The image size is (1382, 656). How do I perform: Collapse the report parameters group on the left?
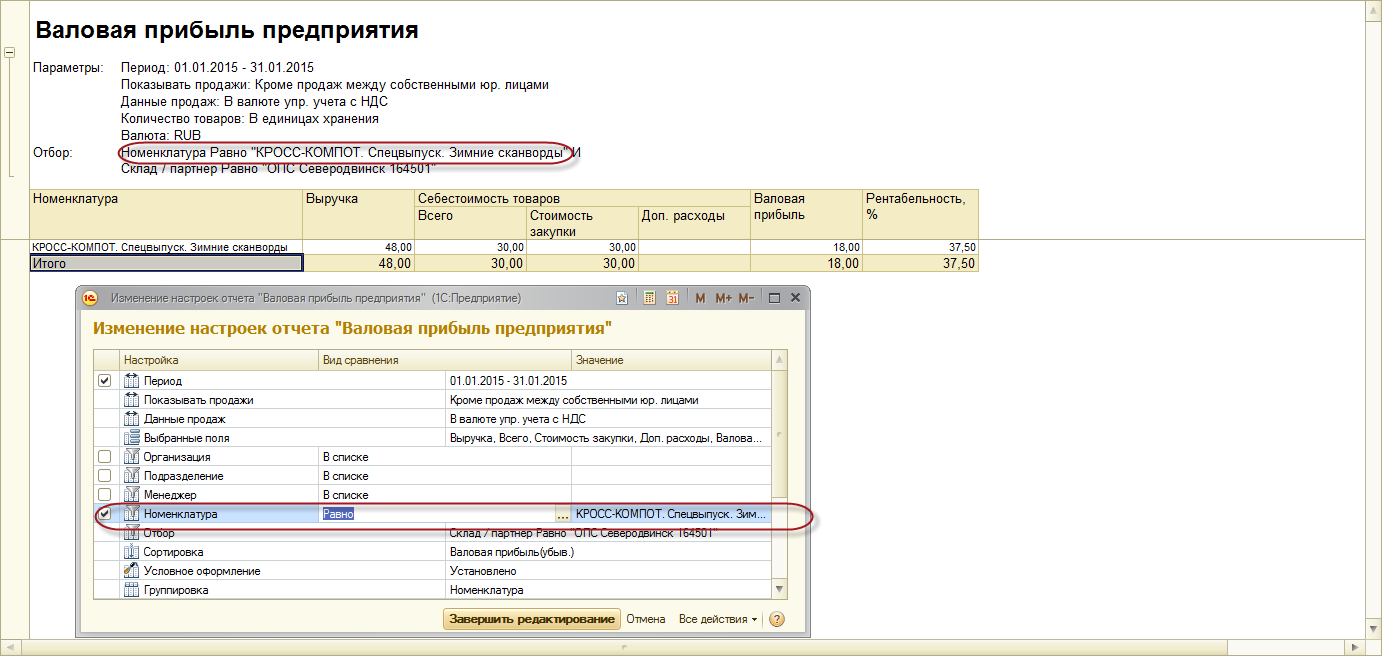9,52
